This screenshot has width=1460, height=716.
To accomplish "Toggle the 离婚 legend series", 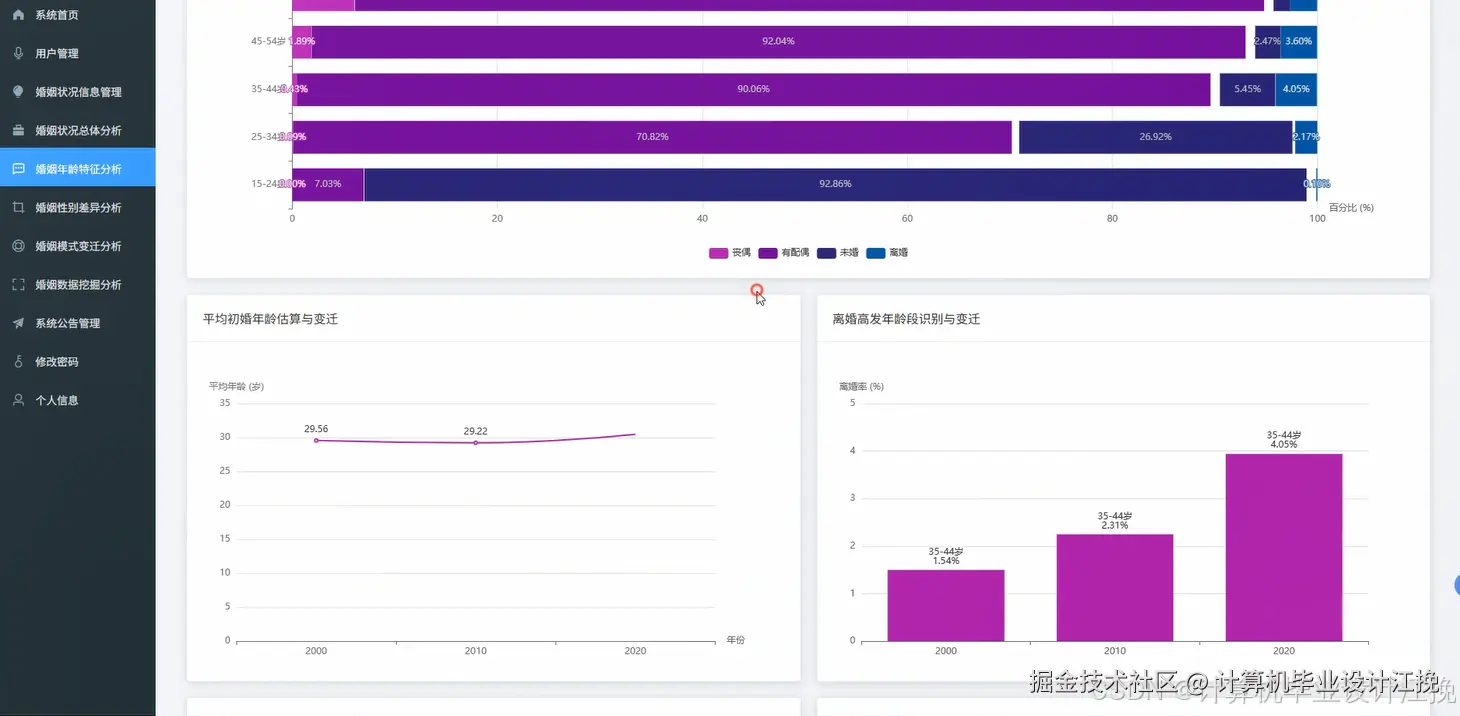I will pos(887,253).
